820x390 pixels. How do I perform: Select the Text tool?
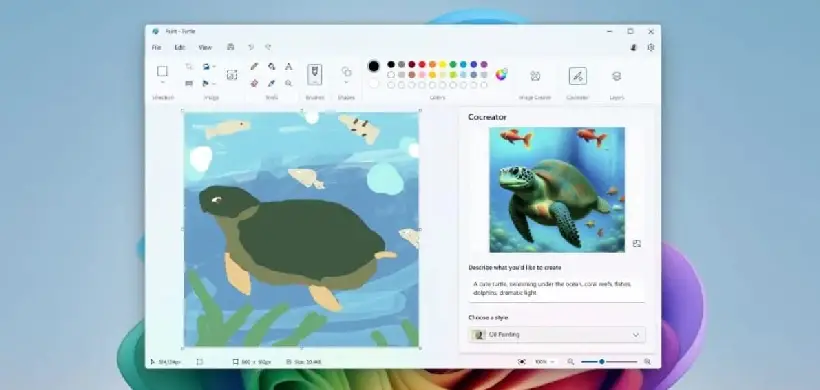pos(289,66)
